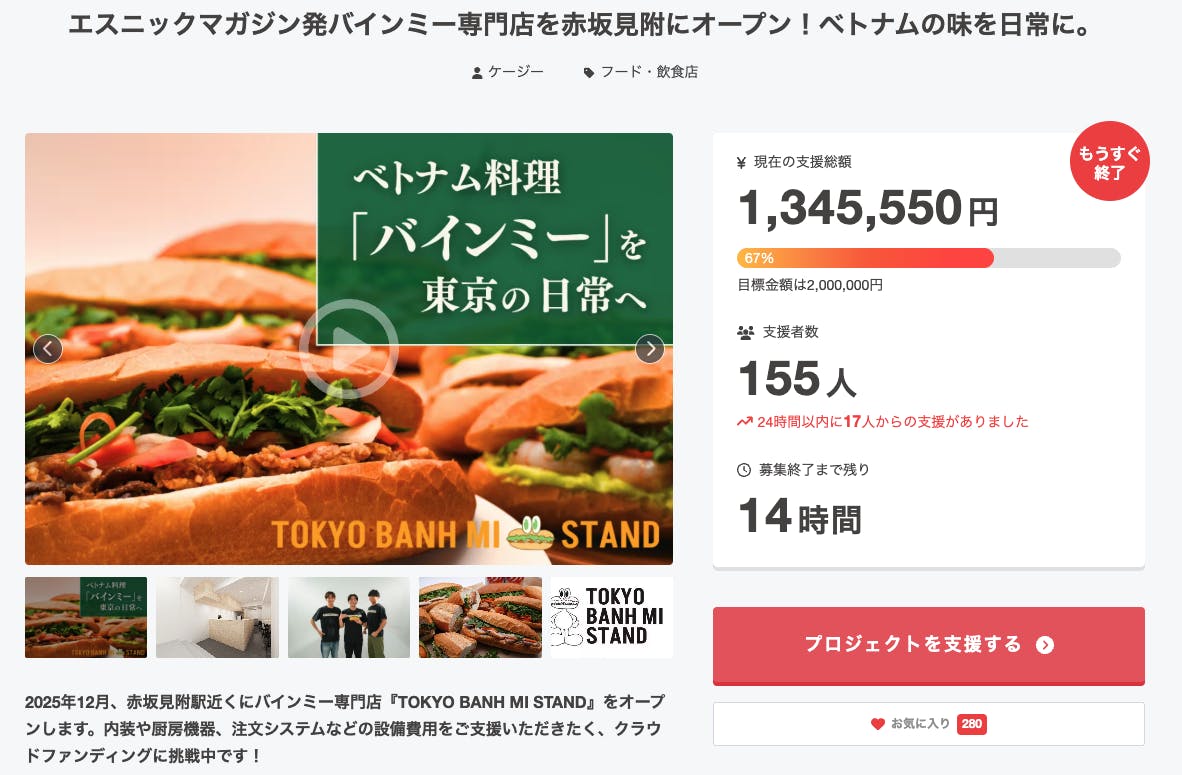Select the TOKYO BANH MI STAND logo thumbnail
The height and width of the screenshot is (775, 1182).
611,617
